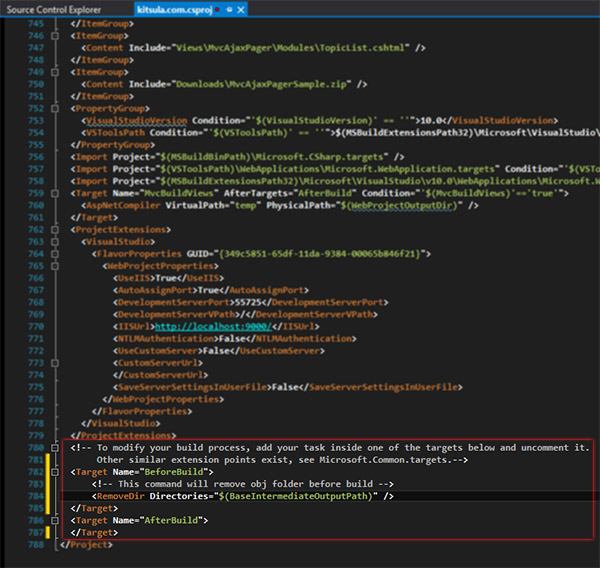Collapse CustomServerUrl node at line 773
This screenshot has width=600, height=568.
coord(55,363)
